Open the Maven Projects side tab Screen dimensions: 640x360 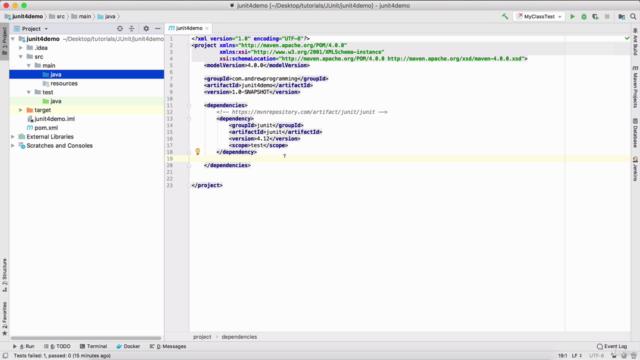pyautogui.click(x=635, y=87)
